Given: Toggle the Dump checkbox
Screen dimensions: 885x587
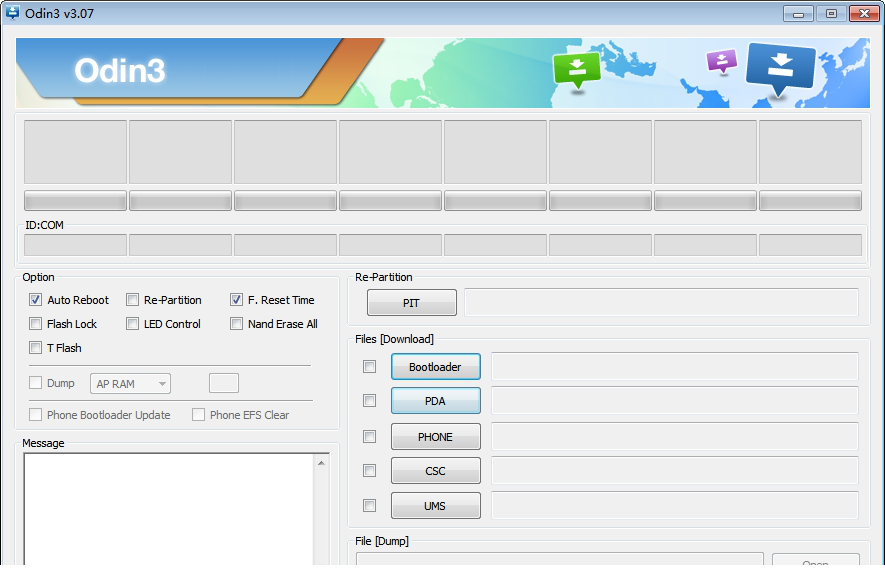Looking at the screenshot, I should [36, 383].
